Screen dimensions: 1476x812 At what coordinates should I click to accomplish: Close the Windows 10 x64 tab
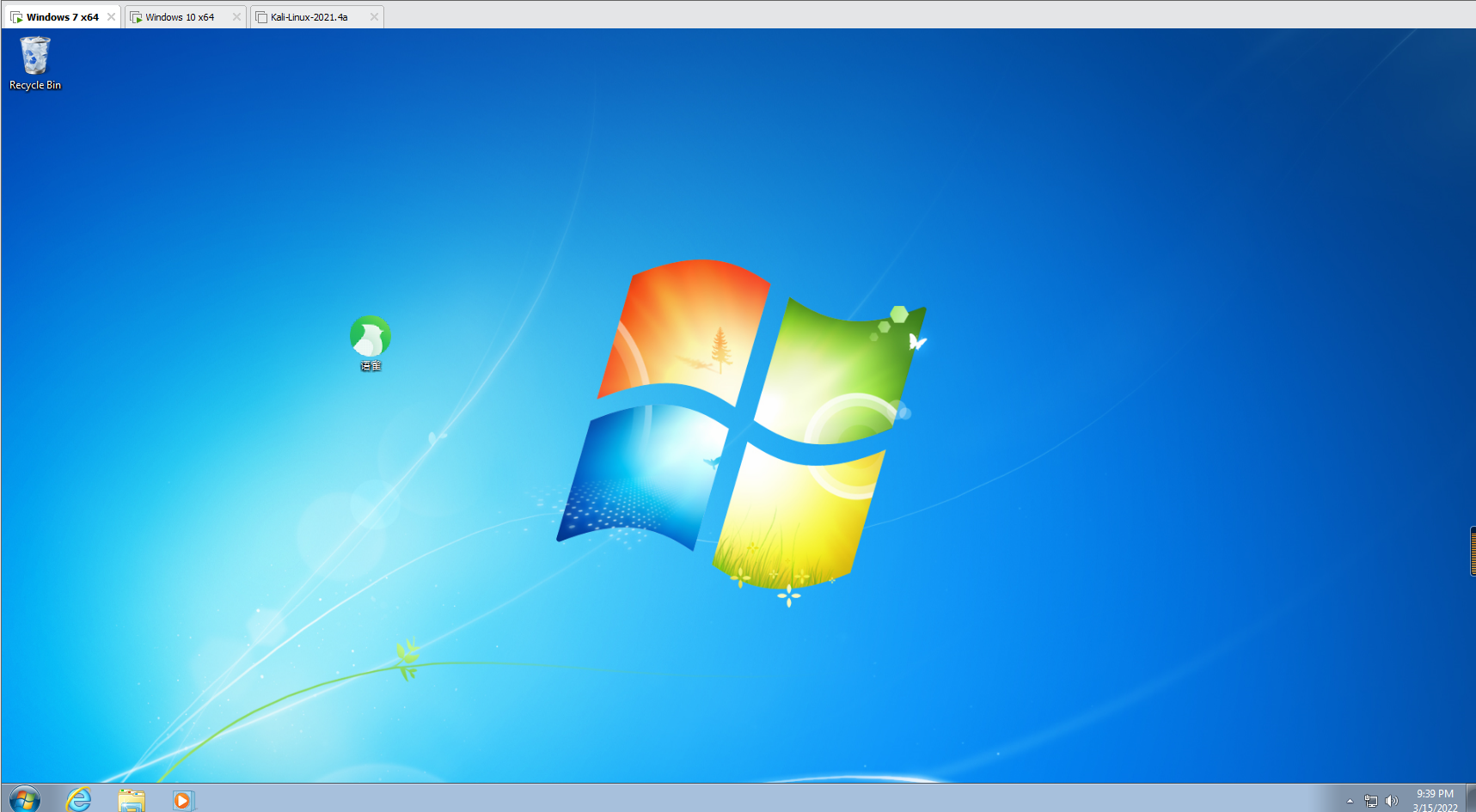coord(236,17)
